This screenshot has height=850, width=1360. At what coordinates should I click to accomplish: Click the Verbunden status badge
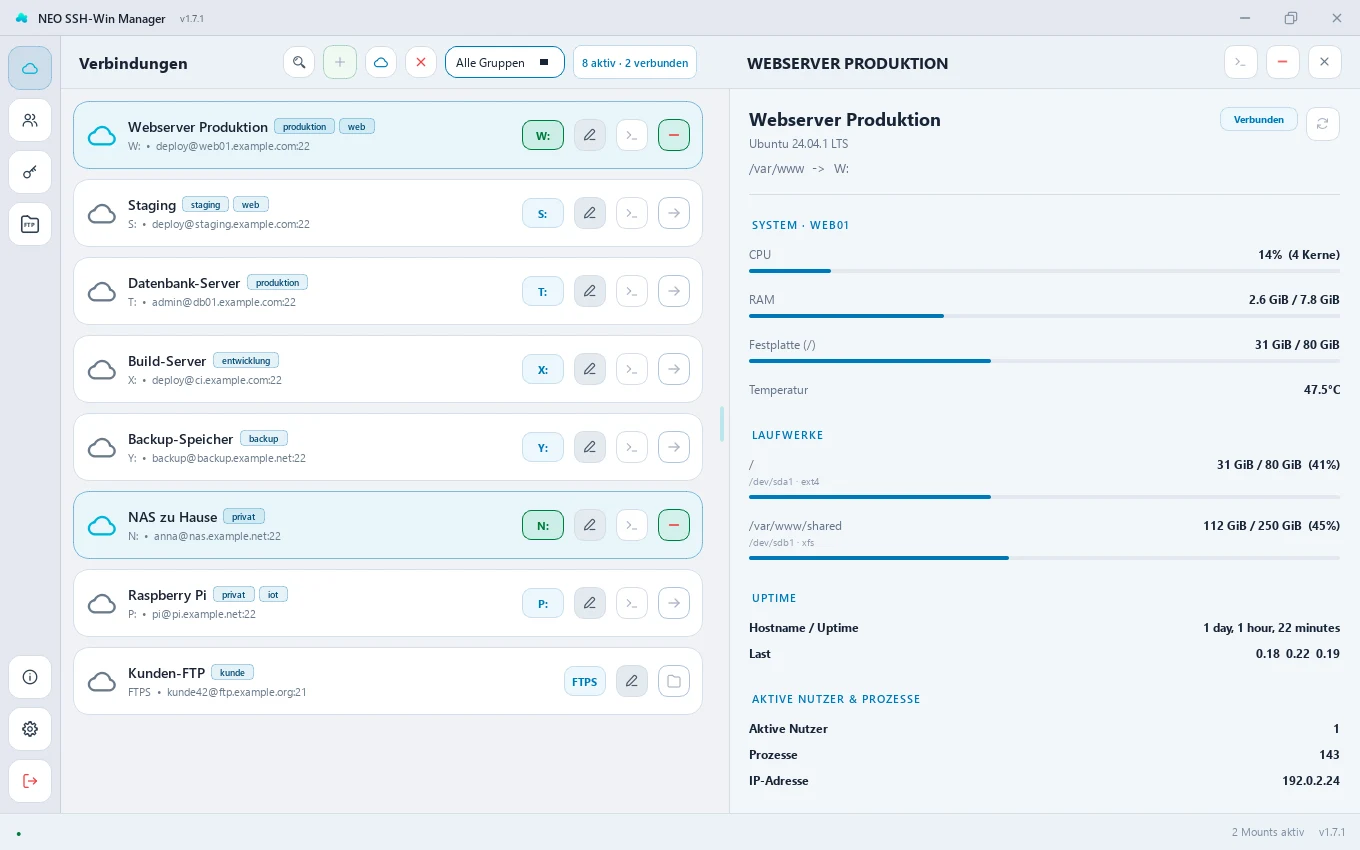pos(1259,120)
